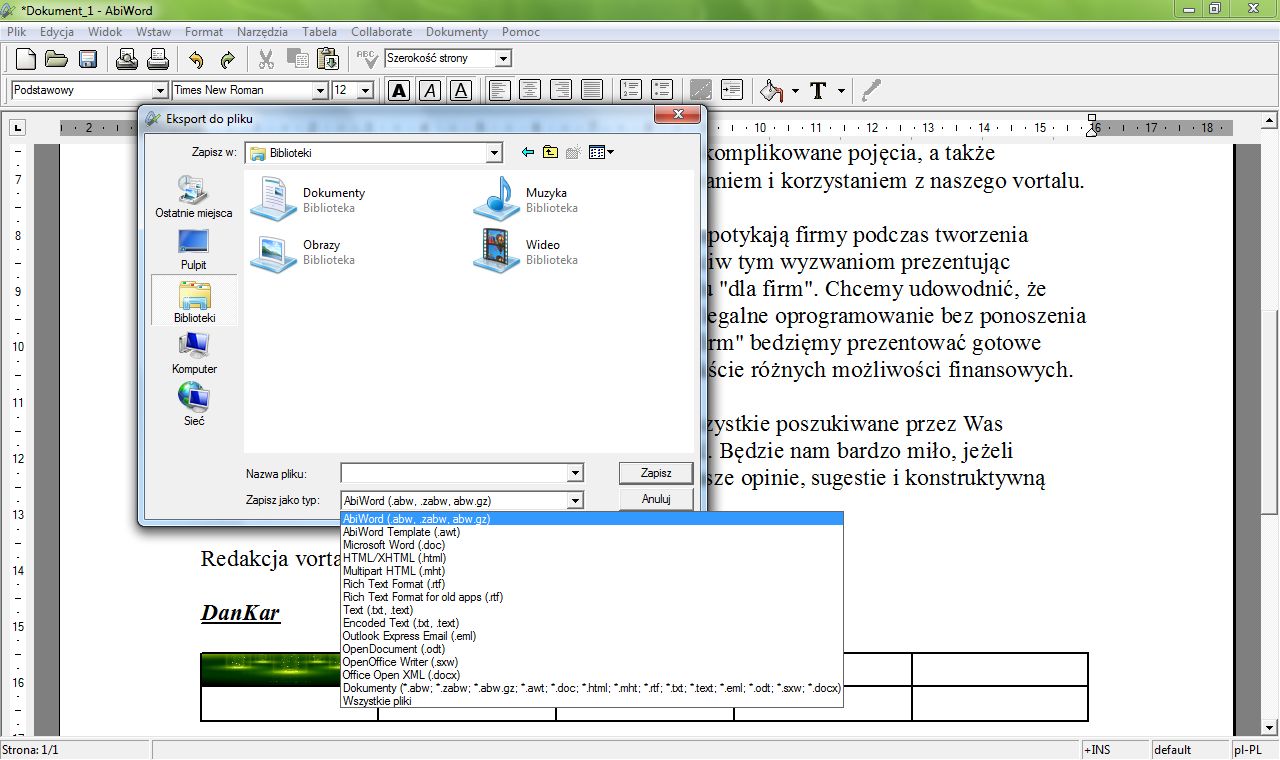The height and width of the screenshot is (760, 1280).
Task: Toggle bulleted list
Action: [x=662, y=90]
